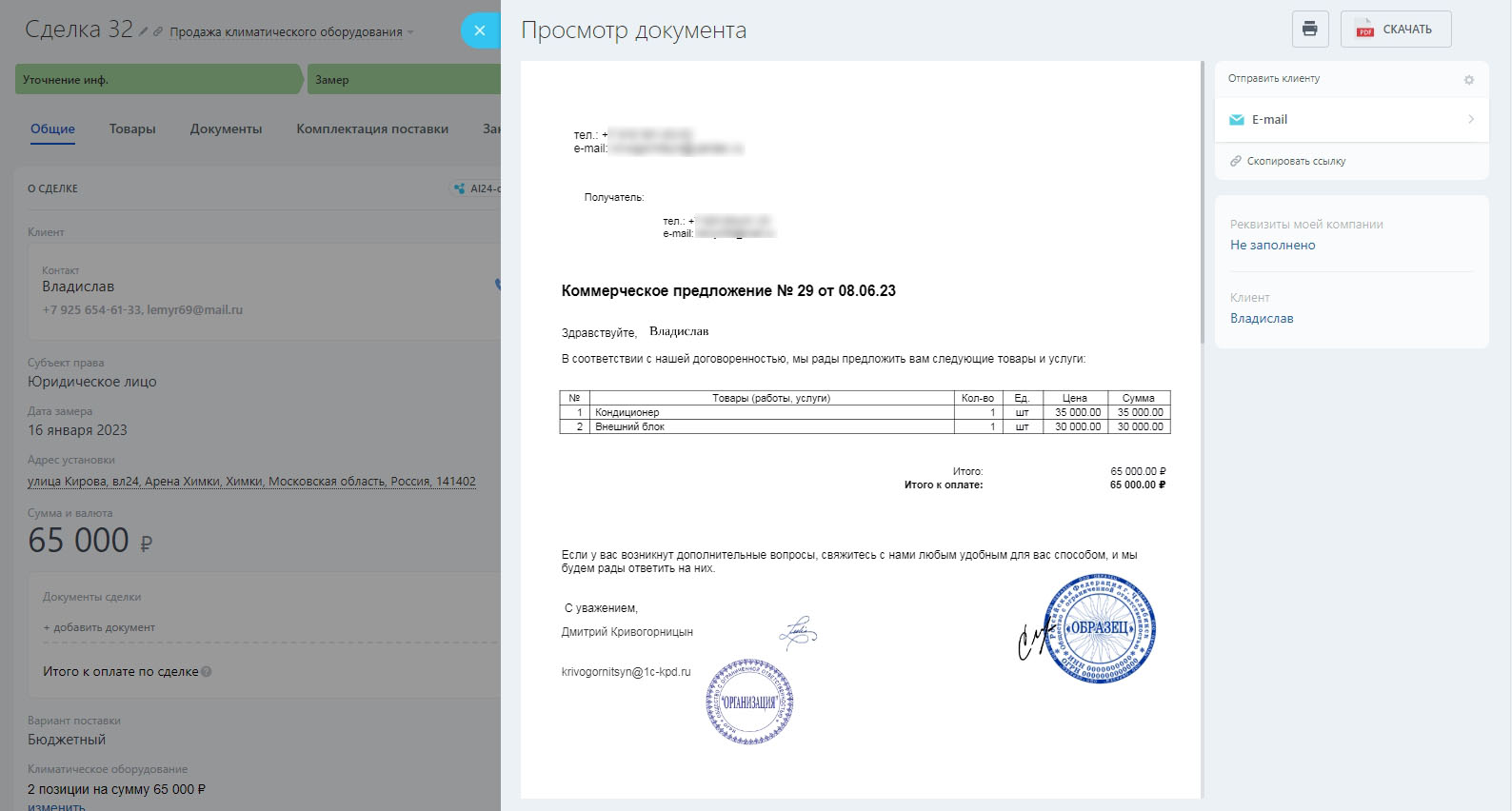This screenshot has height=811, width=1512.
Task: Open 'Продажа климатического оборудования' pipeline dropdown
Action: click(291, 32)
